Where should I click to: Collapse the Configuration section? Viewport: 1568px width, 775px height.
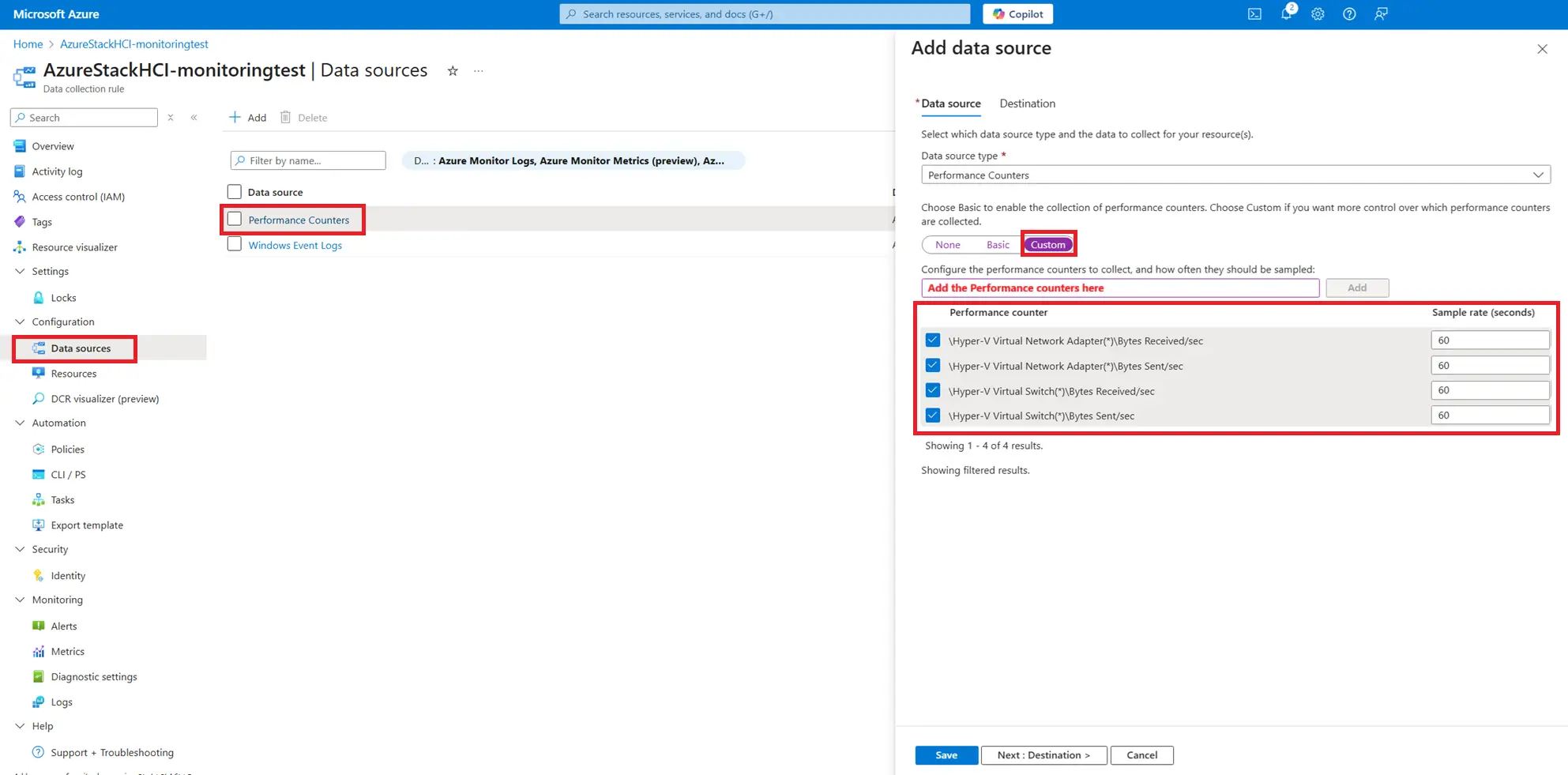click(x=21, y=322)
